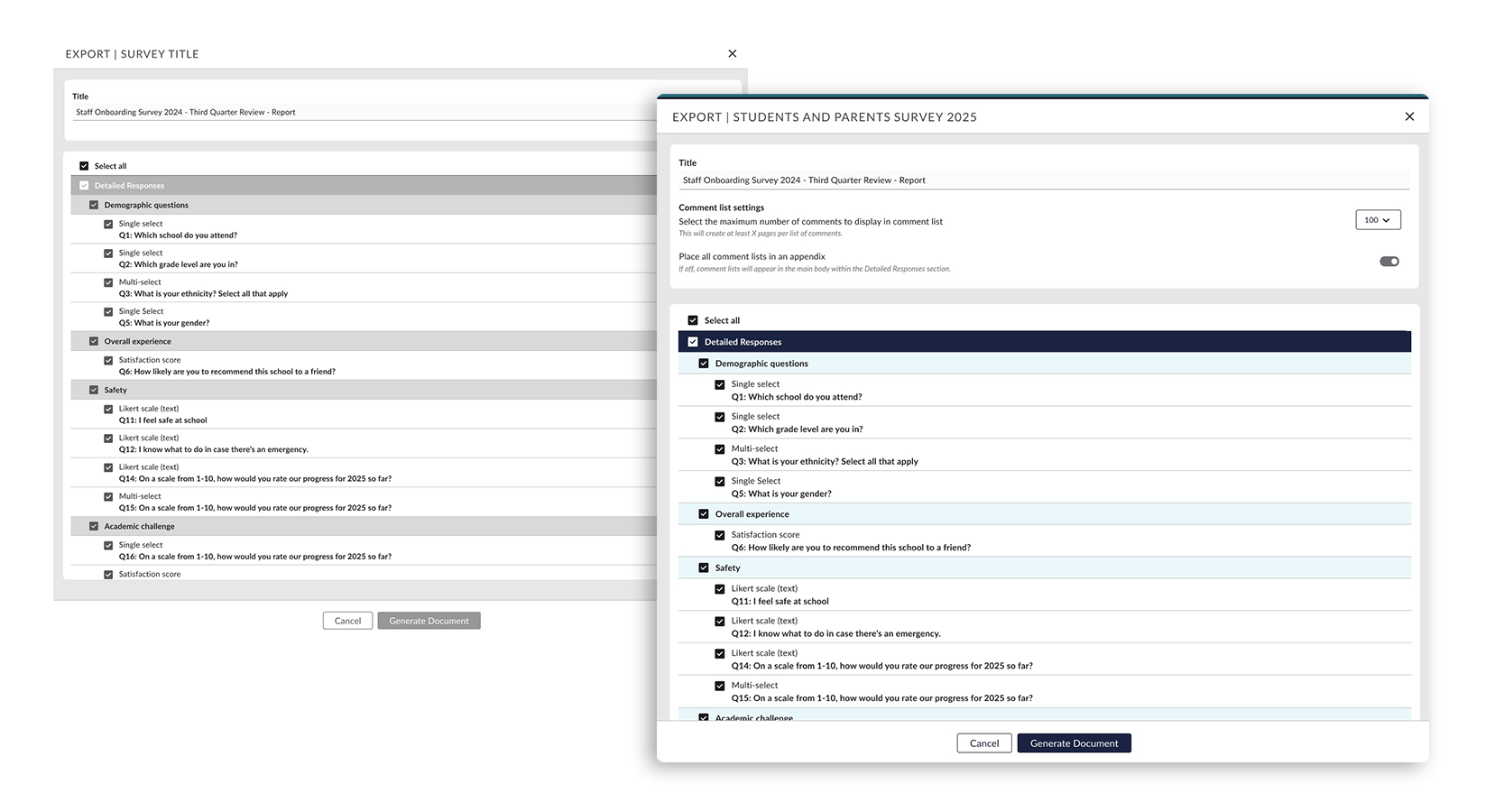Uncheck Q16 checkbox in background dialog
The width and height of the screenshot is (1504, 812).
(x=108, y=546)
